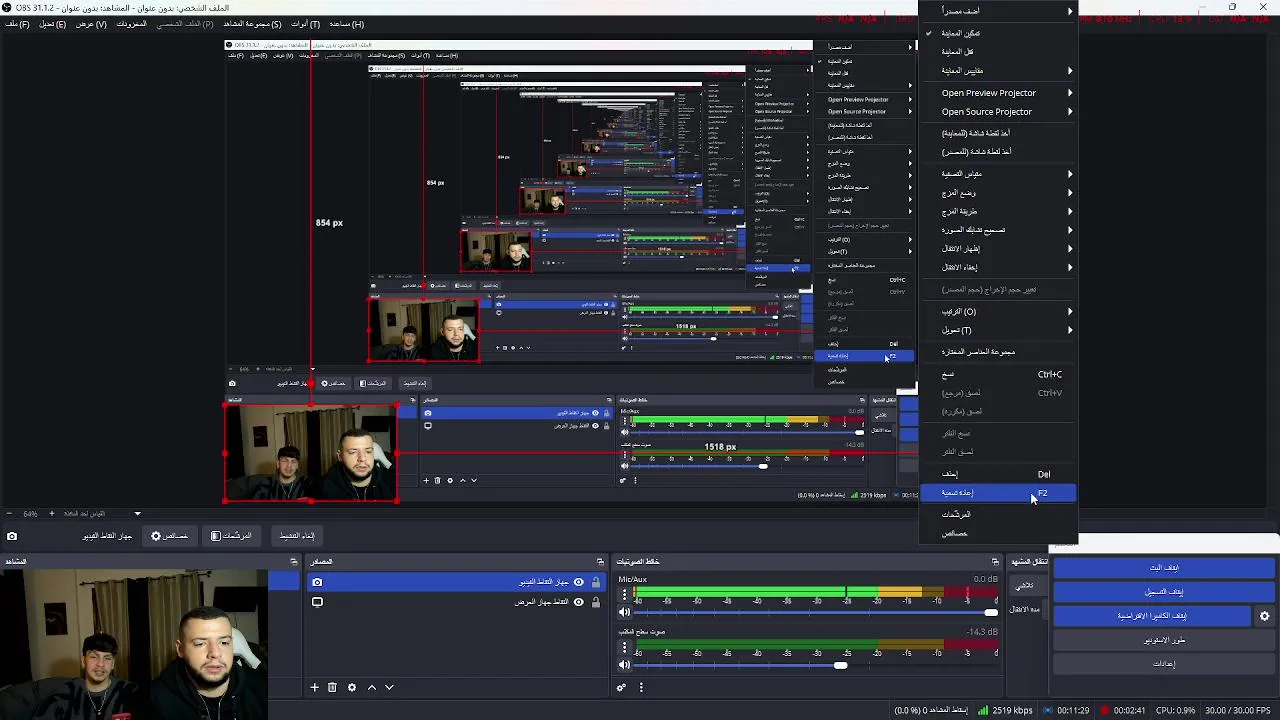Move selected source up with arrow icon

point(372,687)
